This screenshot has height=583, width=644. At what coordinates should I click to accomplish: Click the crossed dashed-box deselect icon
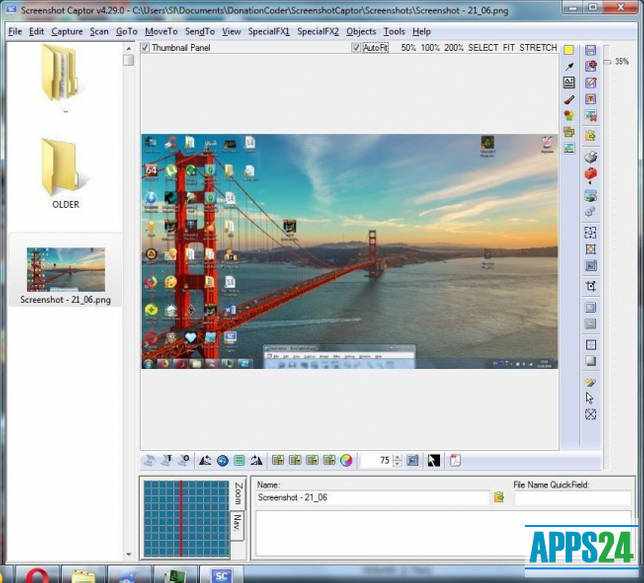click(x=591, y=414)
